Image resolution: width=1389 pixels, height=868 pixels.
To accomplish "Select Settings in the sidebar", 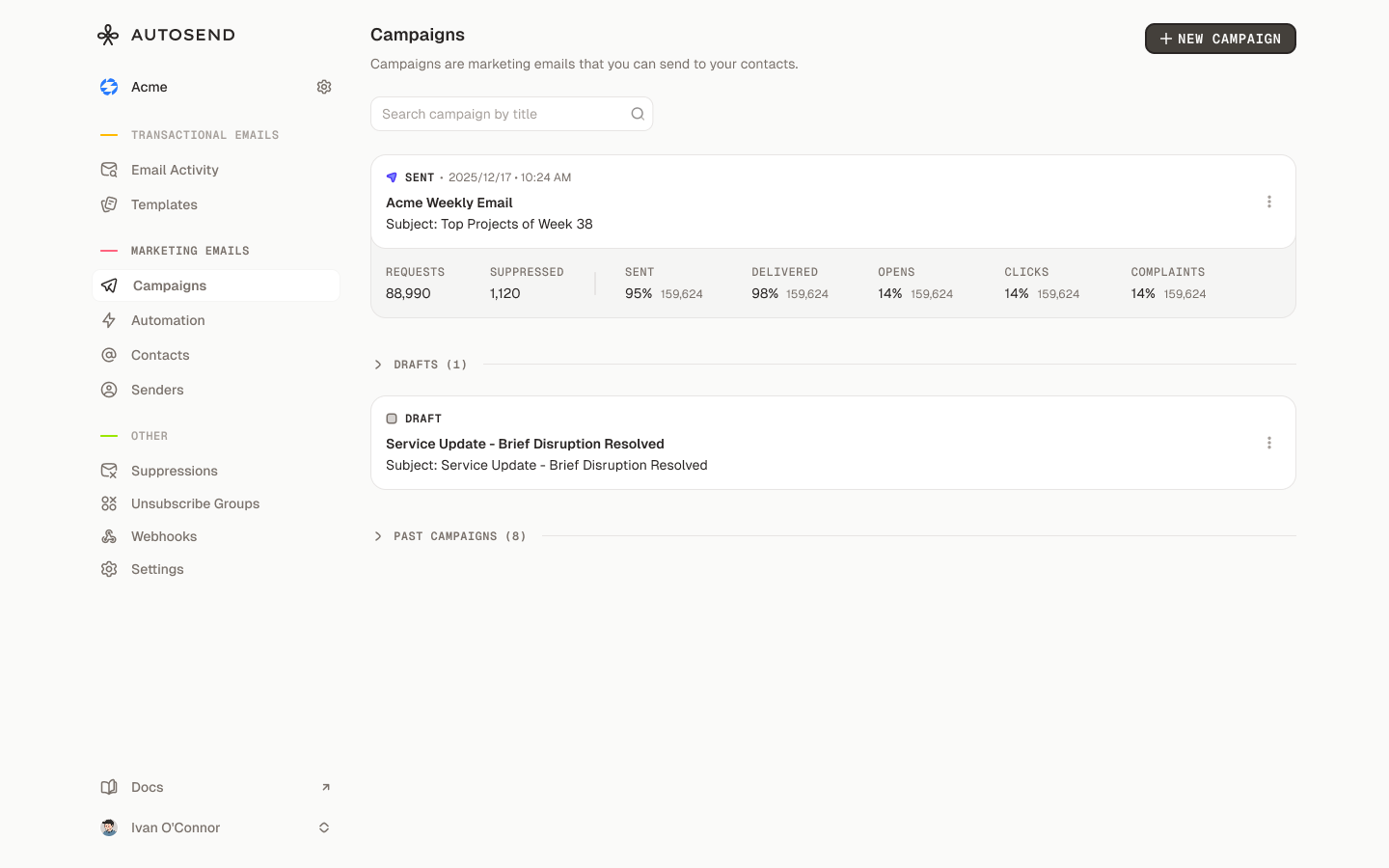I will click(108, 569).
